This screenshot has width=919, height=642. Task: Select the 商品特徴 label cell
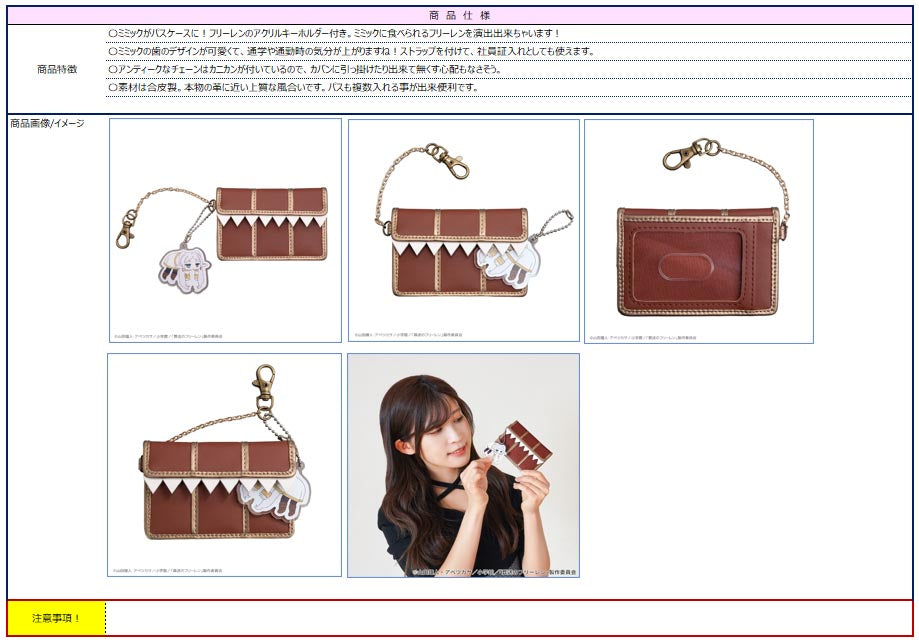click(57, 69)
